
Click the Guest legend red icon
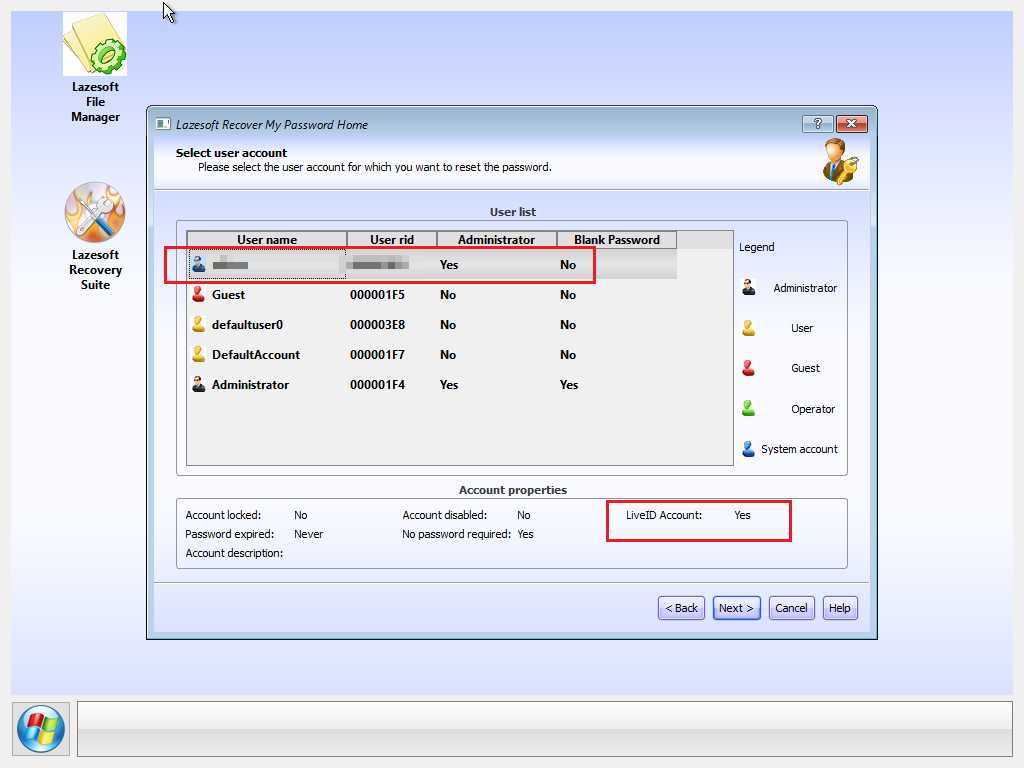pos(748,368)
